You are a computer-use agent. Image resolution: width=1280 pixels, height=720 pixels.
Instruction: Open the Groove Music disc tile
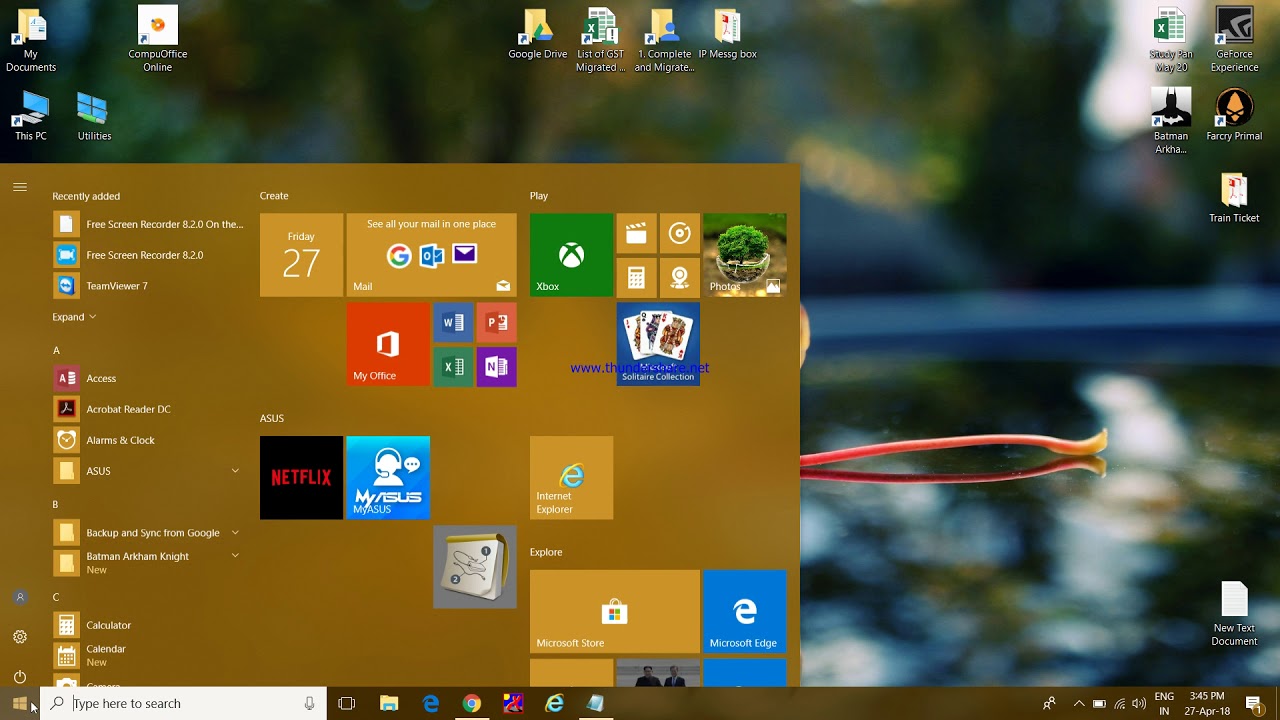680,234
